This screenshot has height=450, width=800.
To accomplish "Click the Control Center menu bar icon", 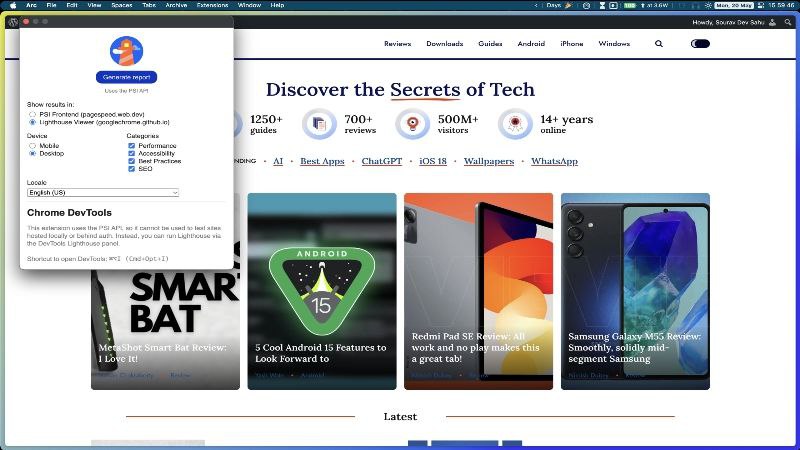I will tap(761, 5).
